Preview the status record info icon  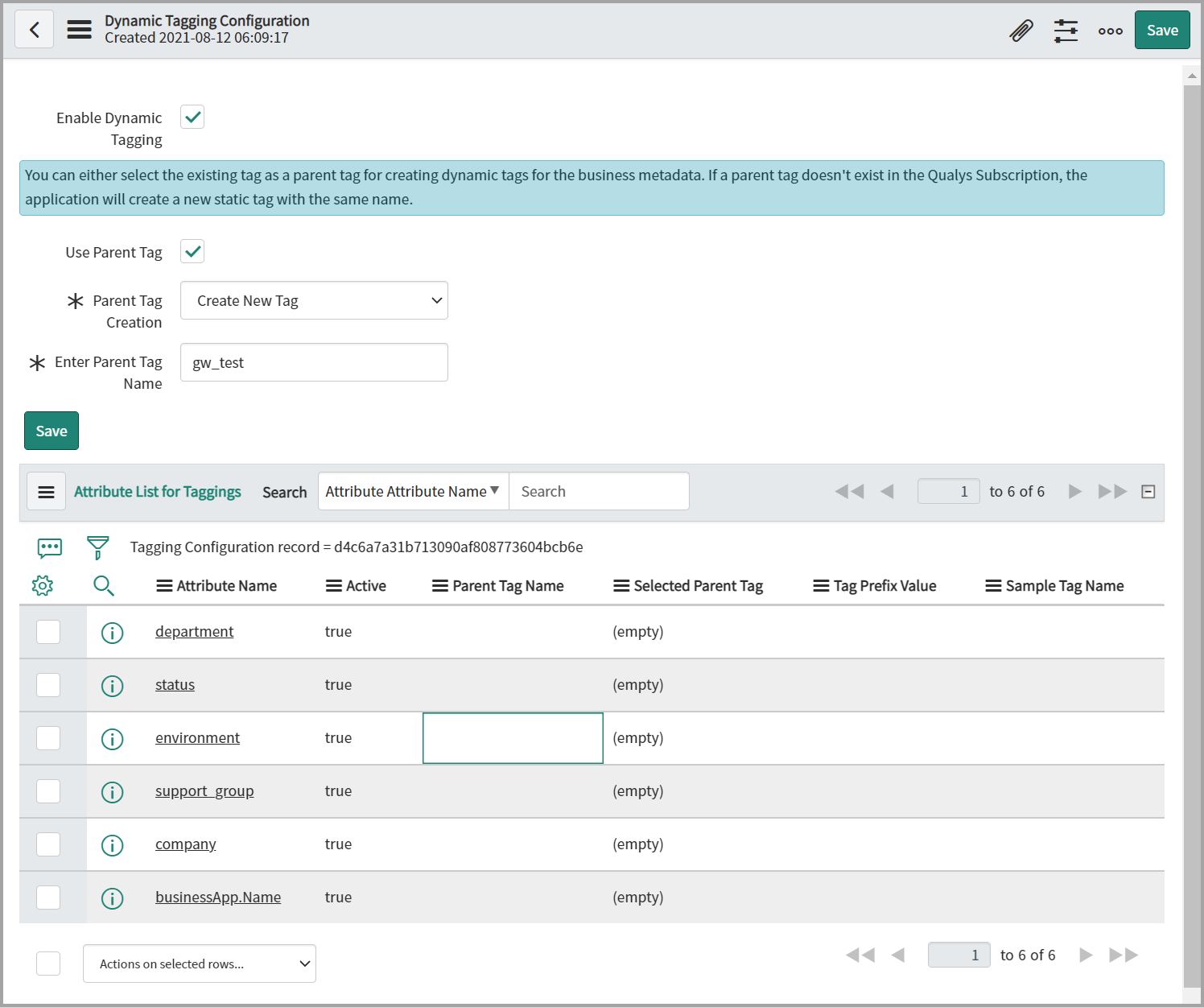(113, 686)
